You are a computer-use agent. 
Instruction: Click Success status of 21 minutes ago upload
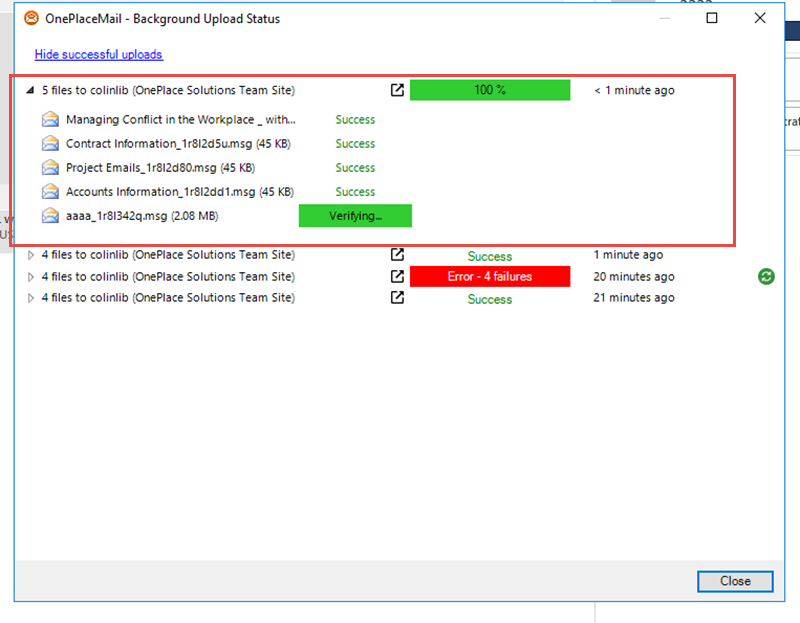click(x=490, y=299)
